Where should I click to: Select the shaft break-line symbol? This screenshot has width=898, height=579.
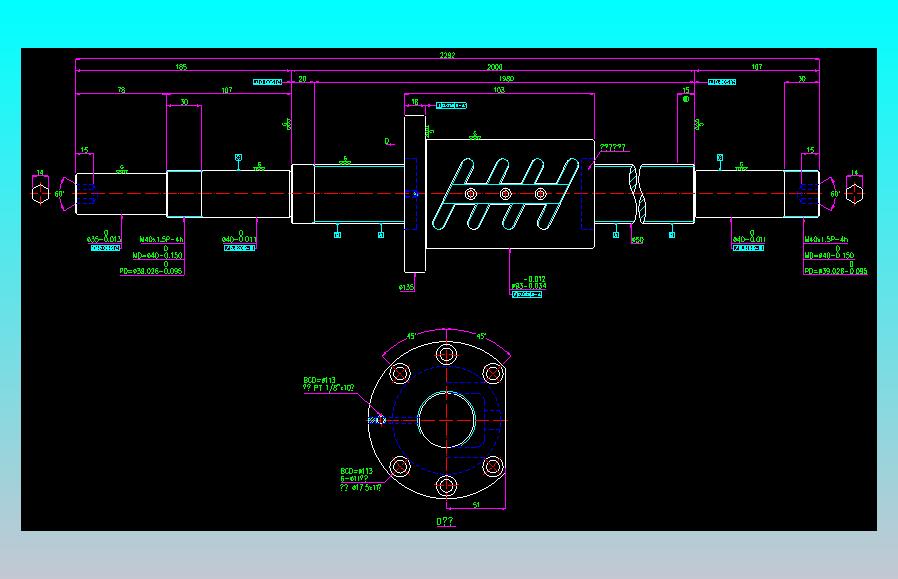point(637,194)
